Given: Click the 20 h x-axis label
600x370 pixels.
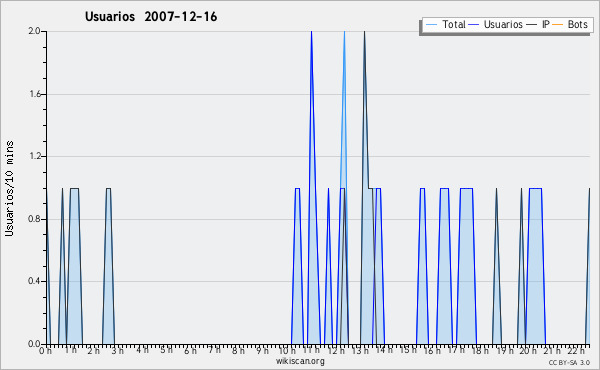Looking at the screenshot, I should (528, 351).
